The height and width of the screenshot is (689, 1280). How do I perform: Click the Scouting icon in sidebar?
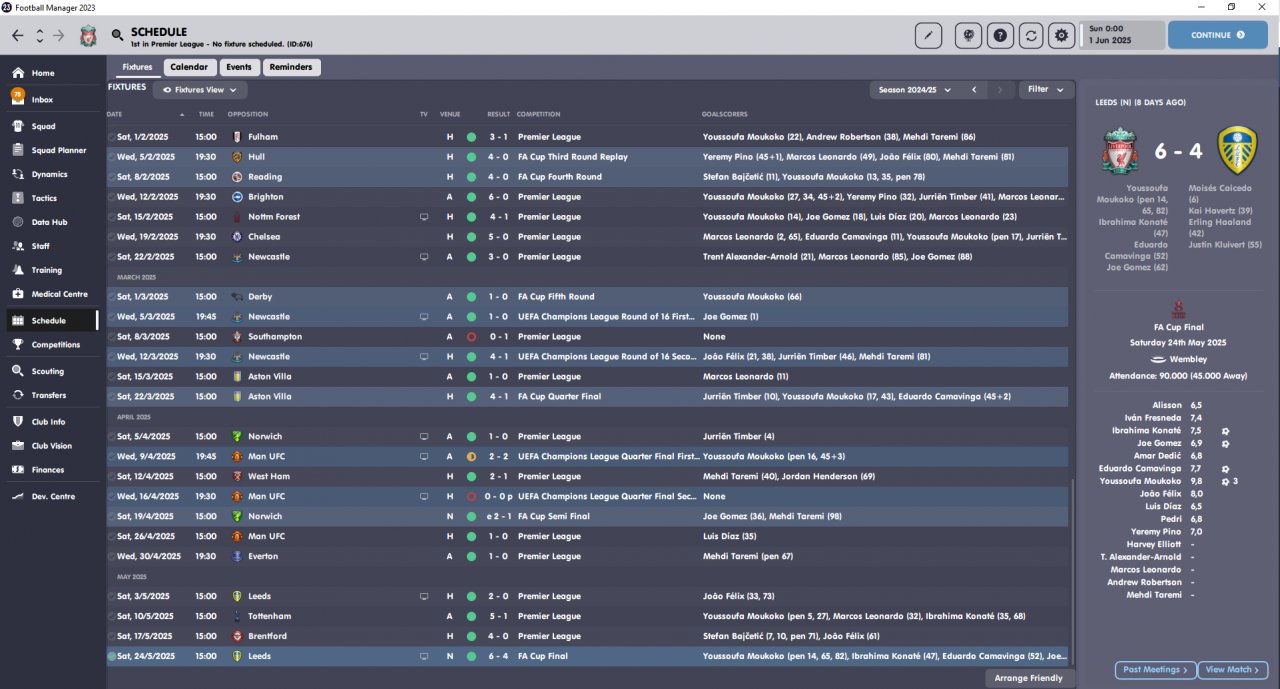18,371
